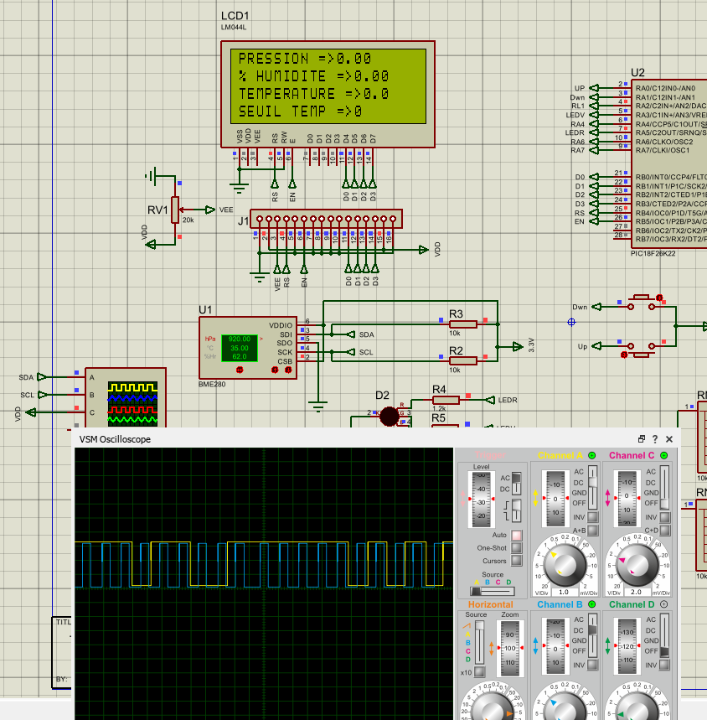This screenshot has height=720, width=707.
Task: Click the four-channel oscilloscope instrument symbol
Action: (x=125, y=399)
